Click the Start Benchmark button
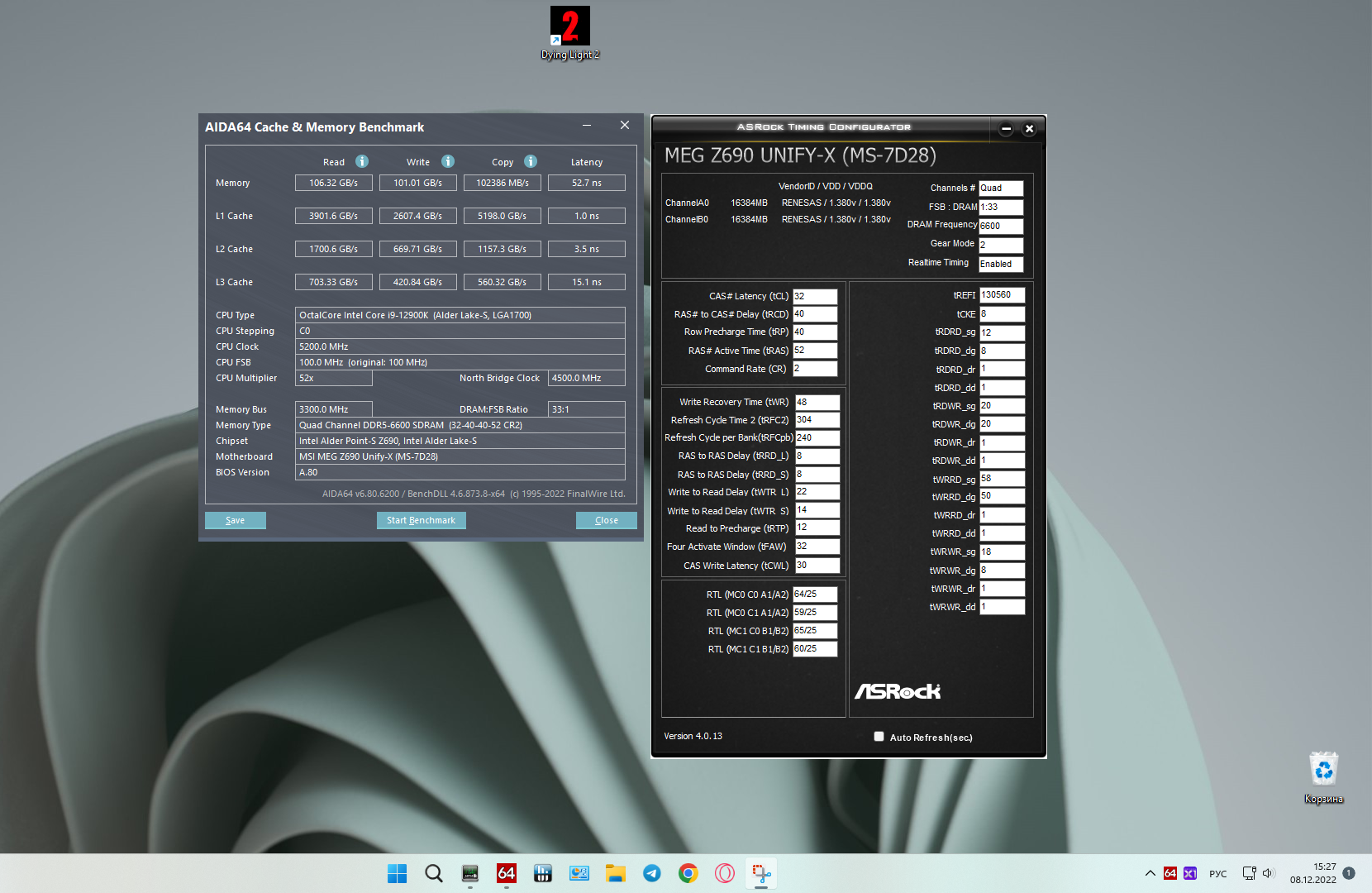This screenshot has width=1372, height=893. pos(422,520)
